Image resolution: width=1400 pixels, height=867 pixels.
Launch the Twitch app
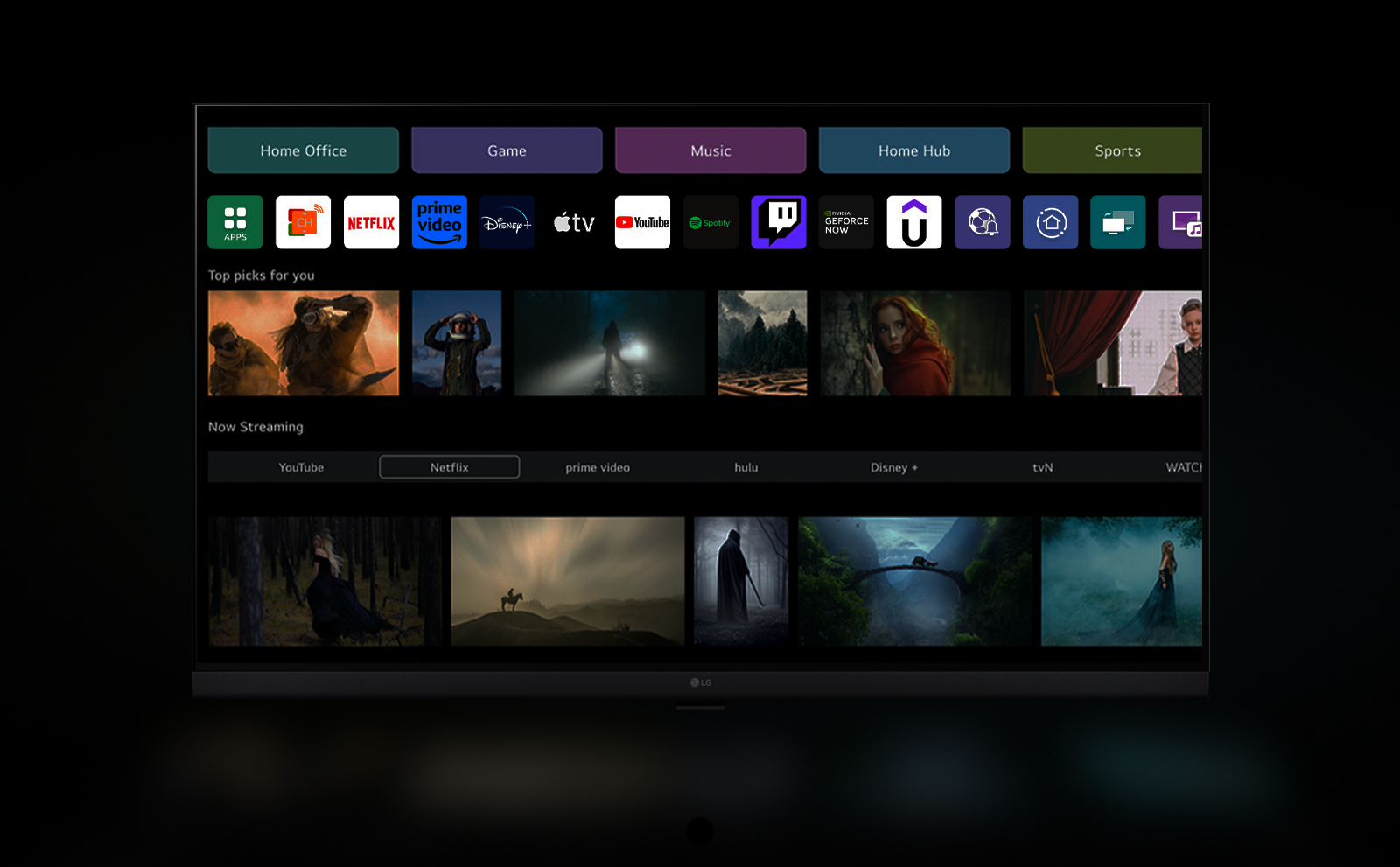(778, 222)
